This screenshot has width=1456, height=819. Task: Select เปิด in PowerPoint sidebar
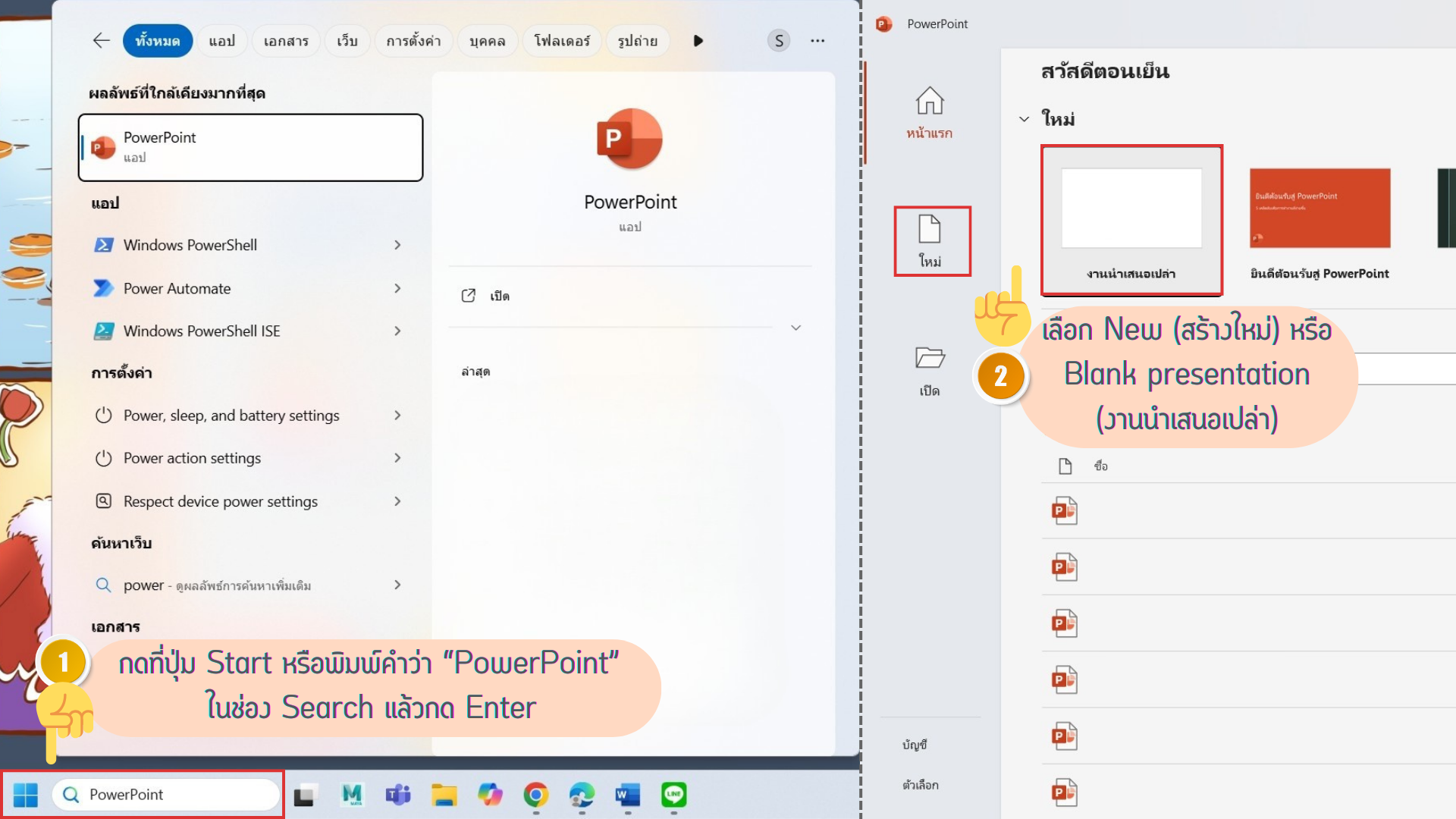click(x=930, y=371)
